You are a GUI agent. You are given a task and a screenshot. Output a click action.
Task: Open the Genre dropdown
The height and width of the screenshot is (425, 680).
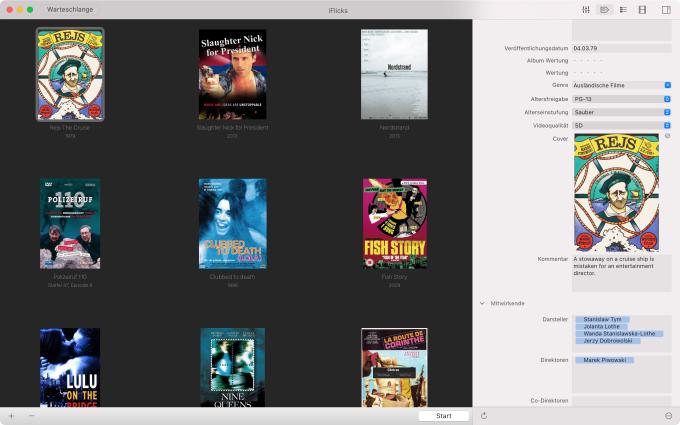(621, 85)
